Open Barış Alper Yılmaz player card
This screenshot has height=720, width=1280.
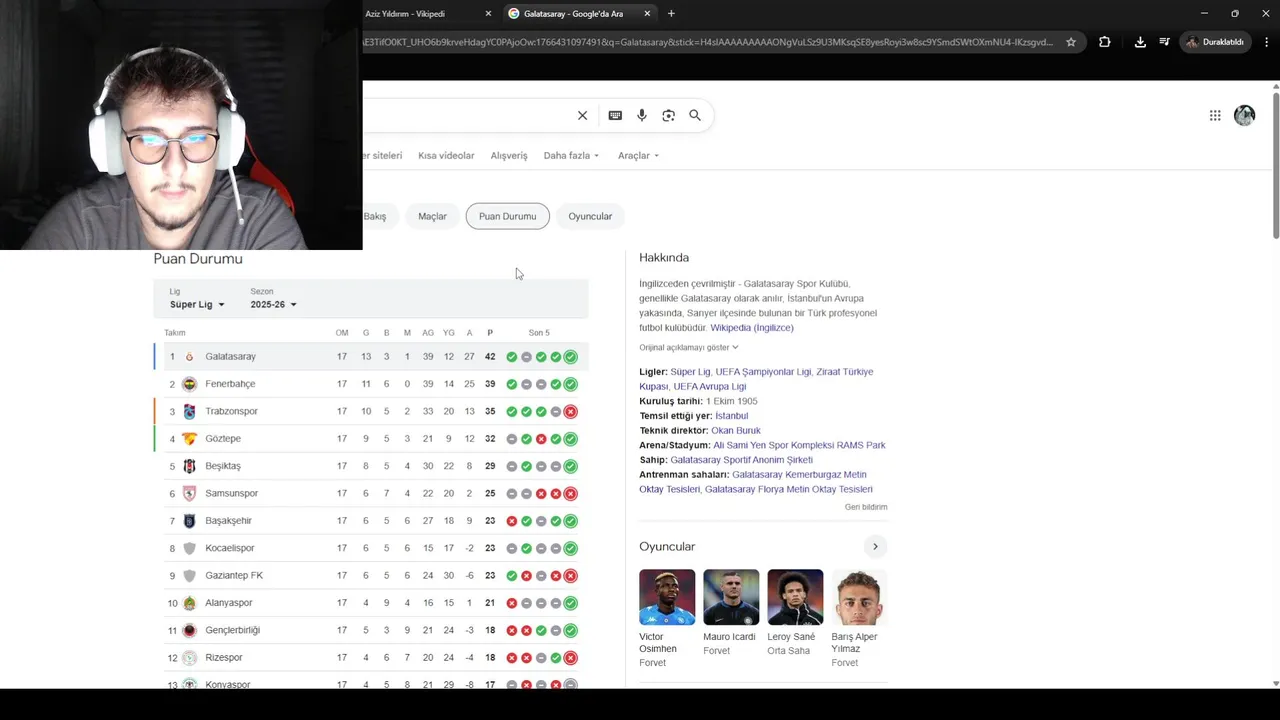[859, 618]
